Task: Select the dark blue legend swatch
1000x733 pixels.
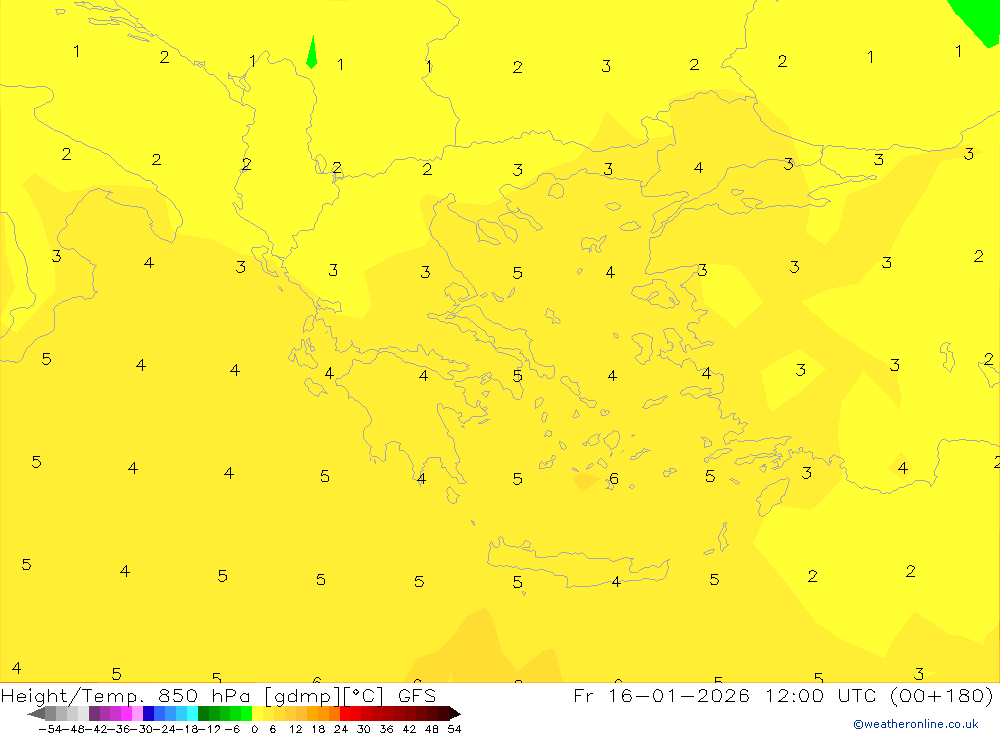Action: click(x=149, y=714)
